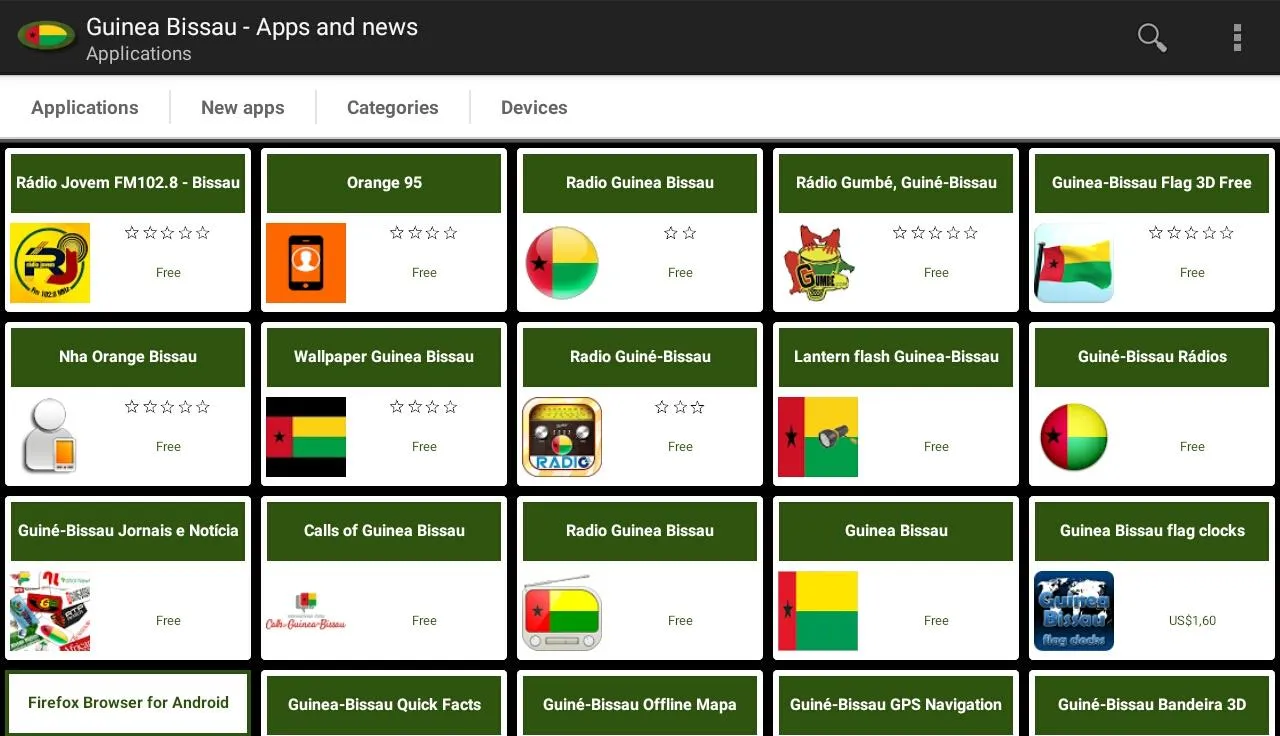Select Guinea-Bissau Quick Facts title
This screenshot has height=736, width=1280.
(x=384, y=705)
